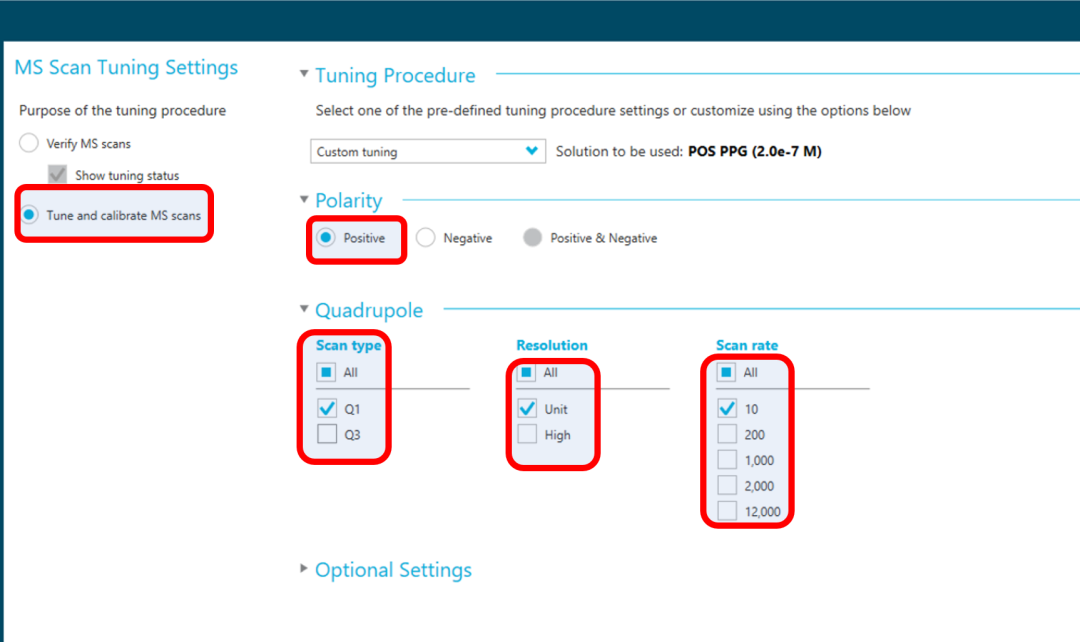Expand the Optional Settings section

304,569
